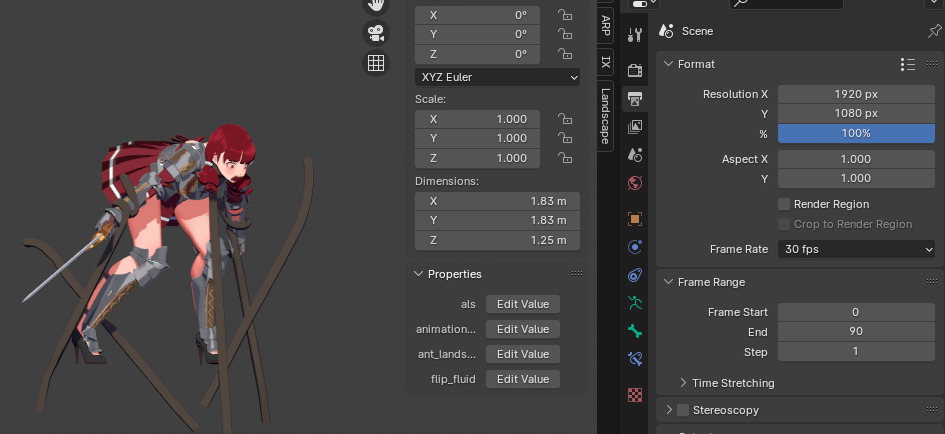Enable the Stereoscopy checkbox
The width and height of the screenshot is (945, 434).
point(683,410)
